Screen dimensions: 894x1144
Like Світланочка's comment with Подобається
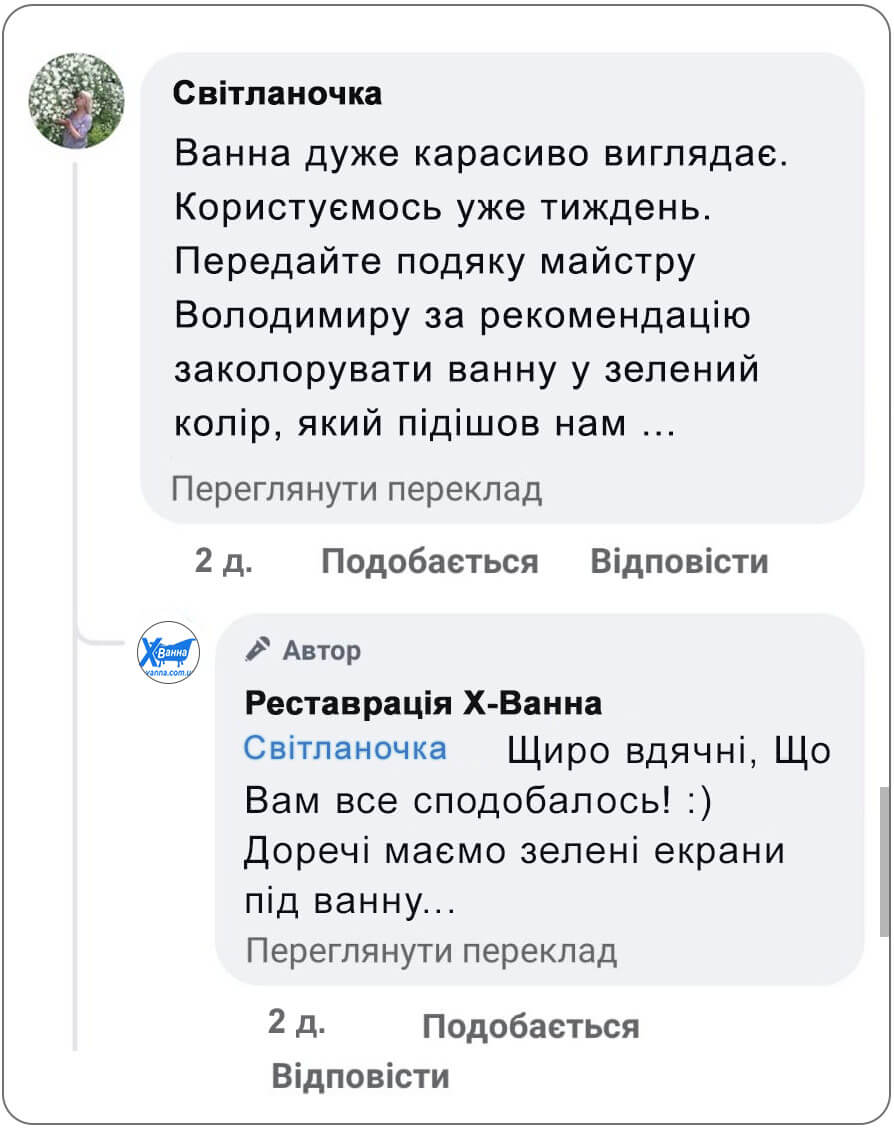[x=429, y=562]
